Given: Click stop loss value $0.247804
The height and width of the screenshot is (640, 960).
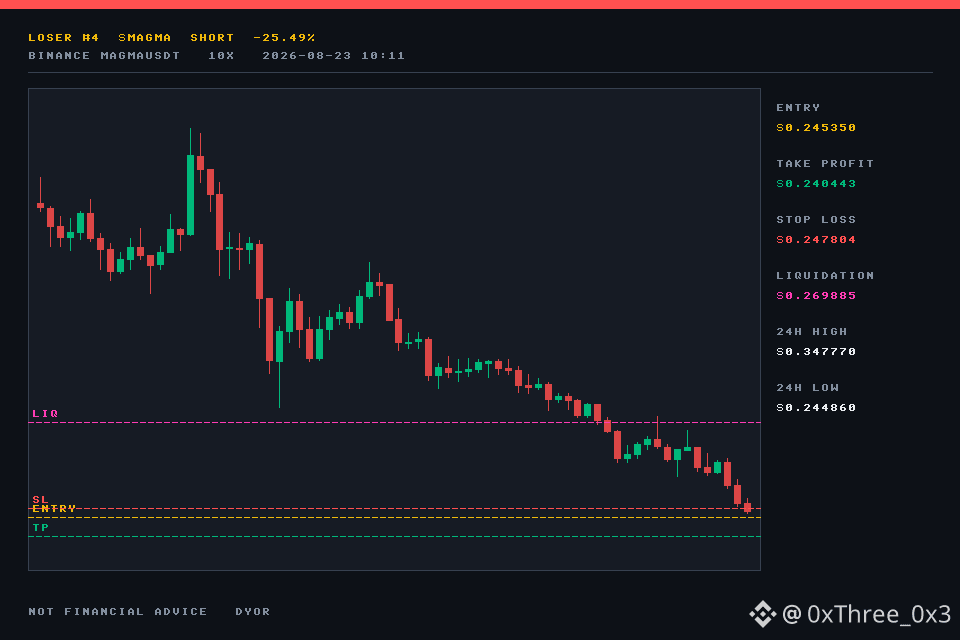Looking at the screenshot, I should [x=816, y=239].
